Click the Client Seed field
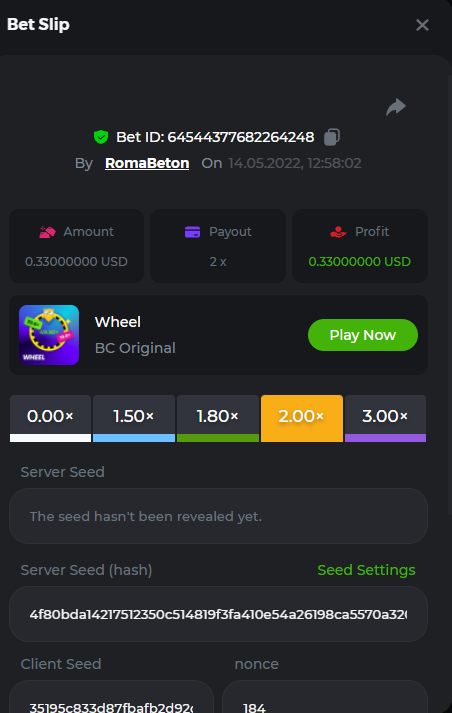This screenshot has height=713, width=452. [x=111, y=697]
